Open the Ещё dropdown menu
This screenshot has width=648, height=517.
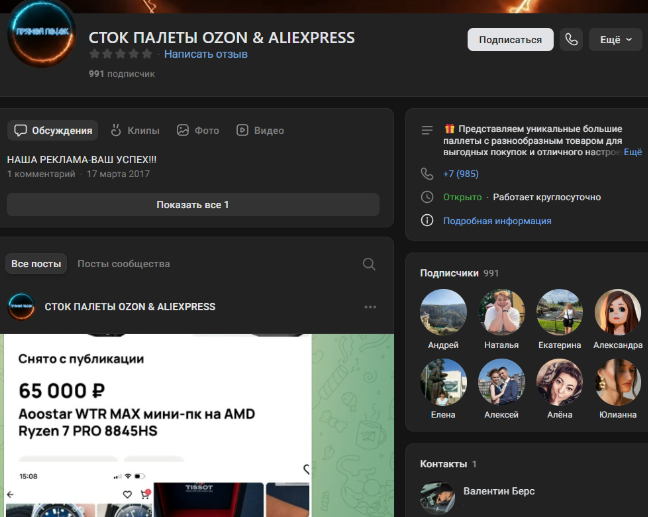point(615,40)
